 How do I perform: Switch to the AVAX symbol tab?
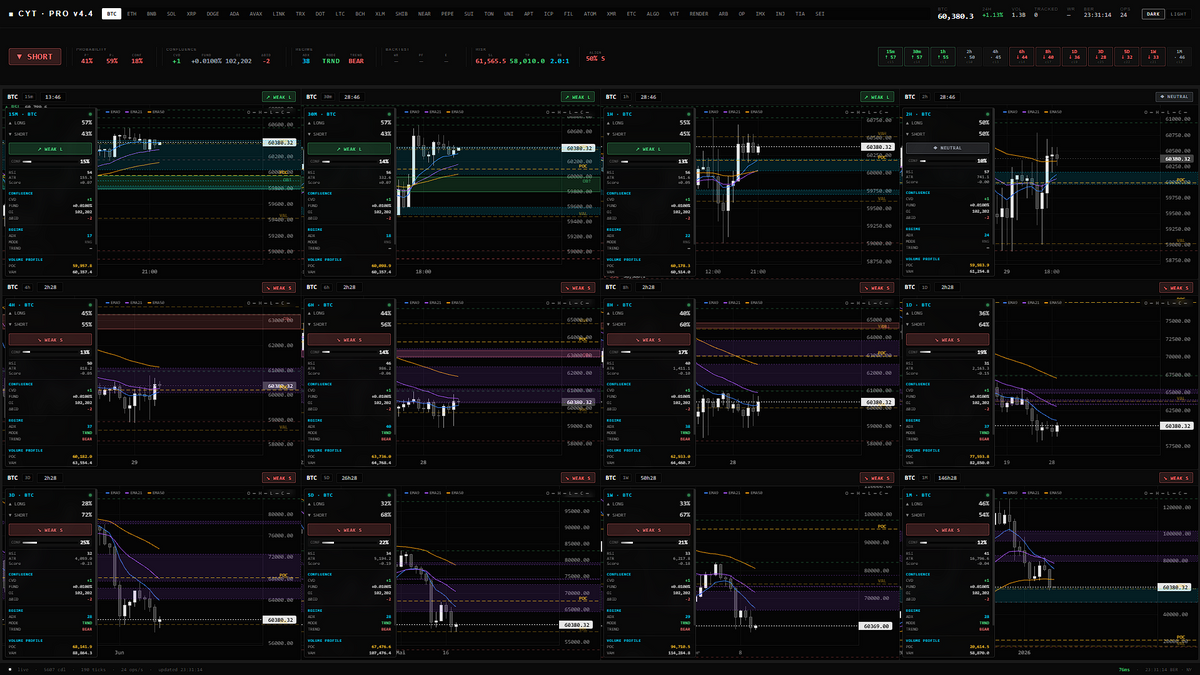coord(256,15)
